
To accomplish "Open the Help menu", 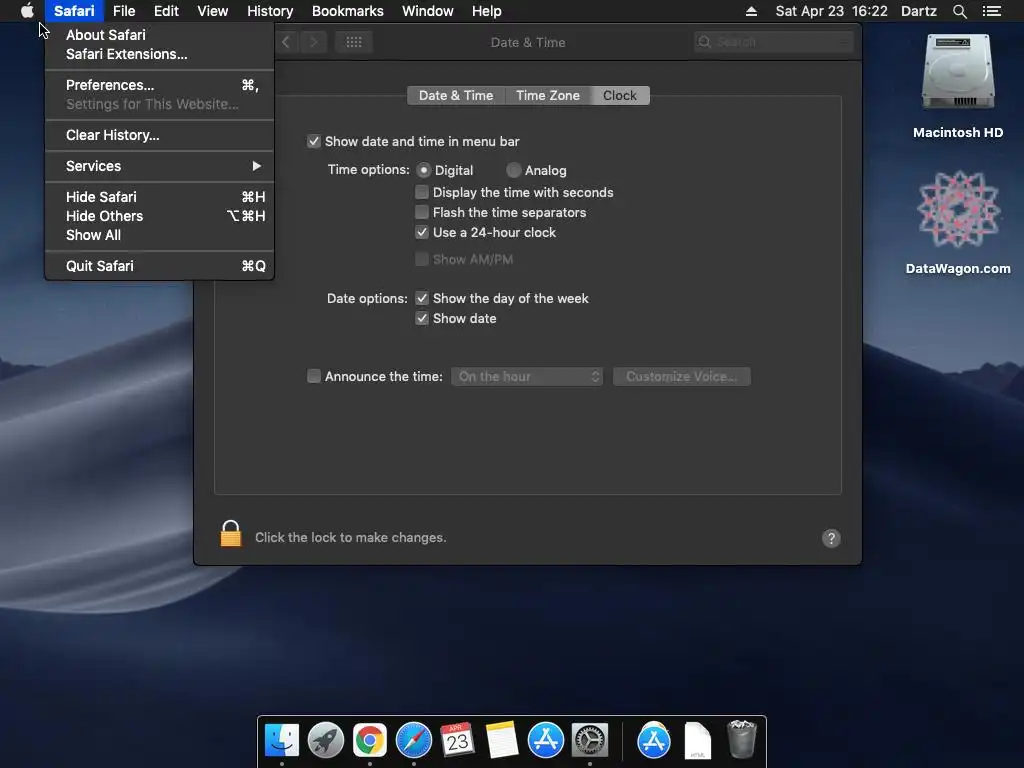I will 487,11.
